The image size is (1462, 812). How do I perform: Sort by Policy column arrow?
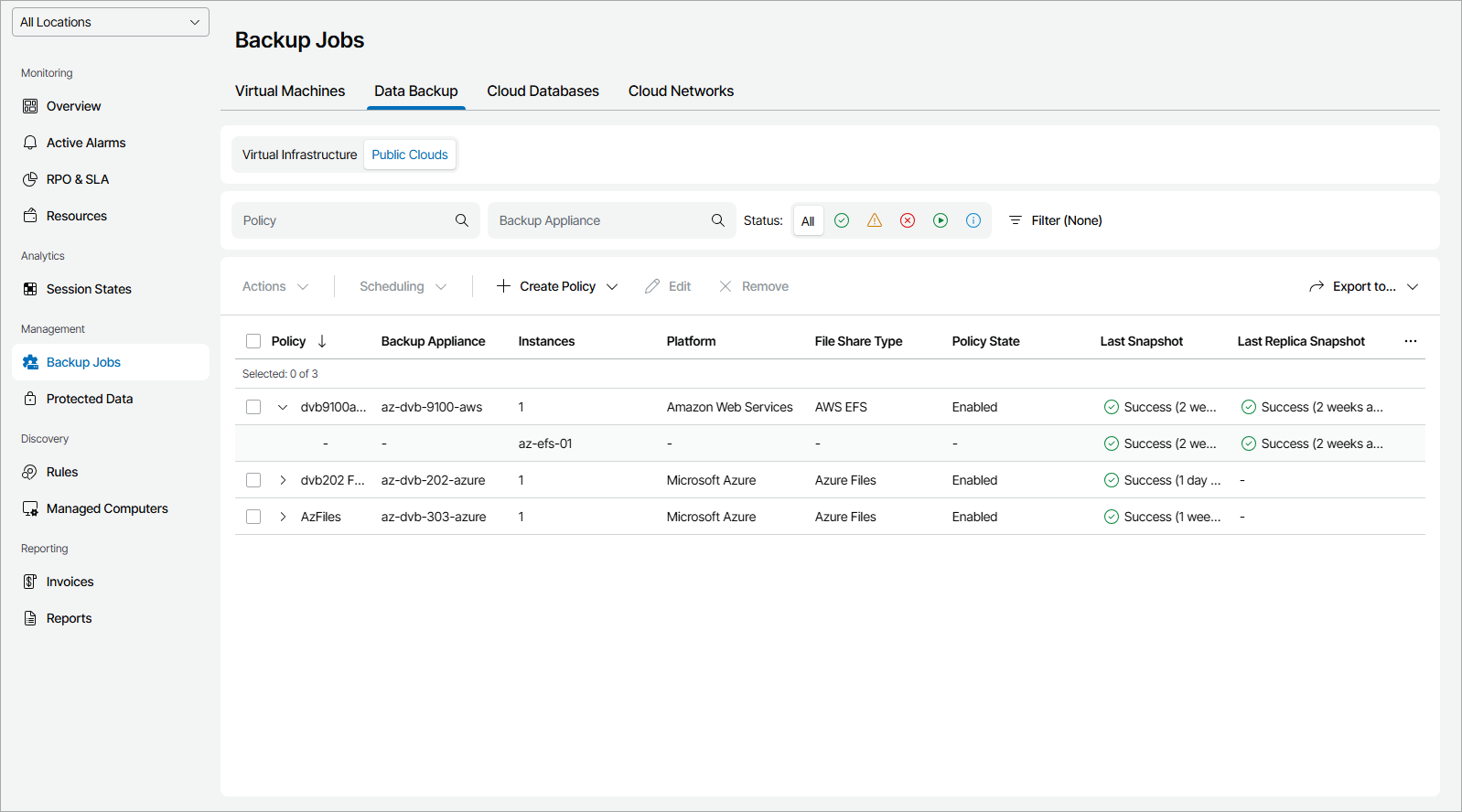coord(322,341)
